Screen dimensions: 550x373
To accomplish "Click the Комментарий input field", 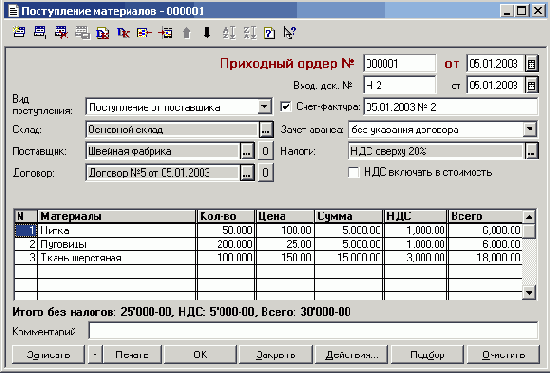I will coord(313,331).
